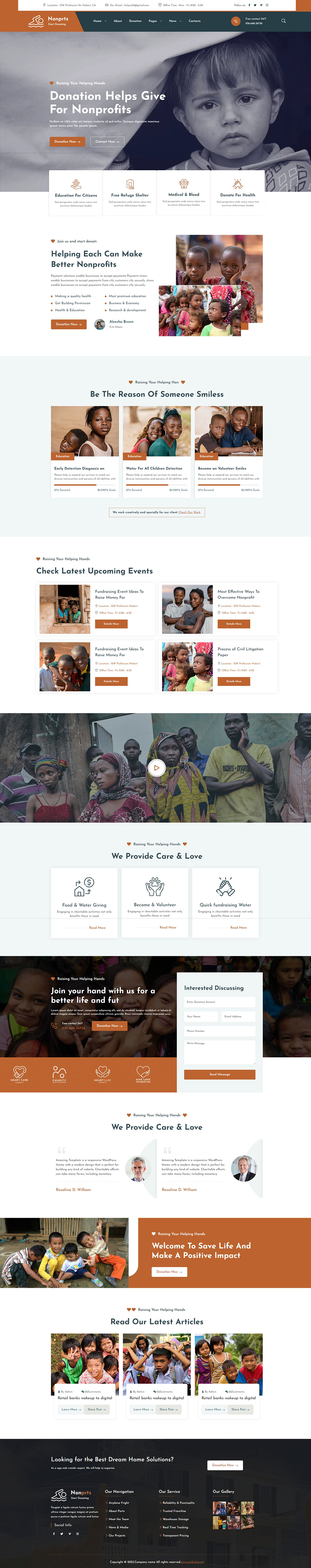This screenshot has height=1568, width=311.
Task: Select the Free Refuge Shelter icon
Action: [x=130, y=184]
